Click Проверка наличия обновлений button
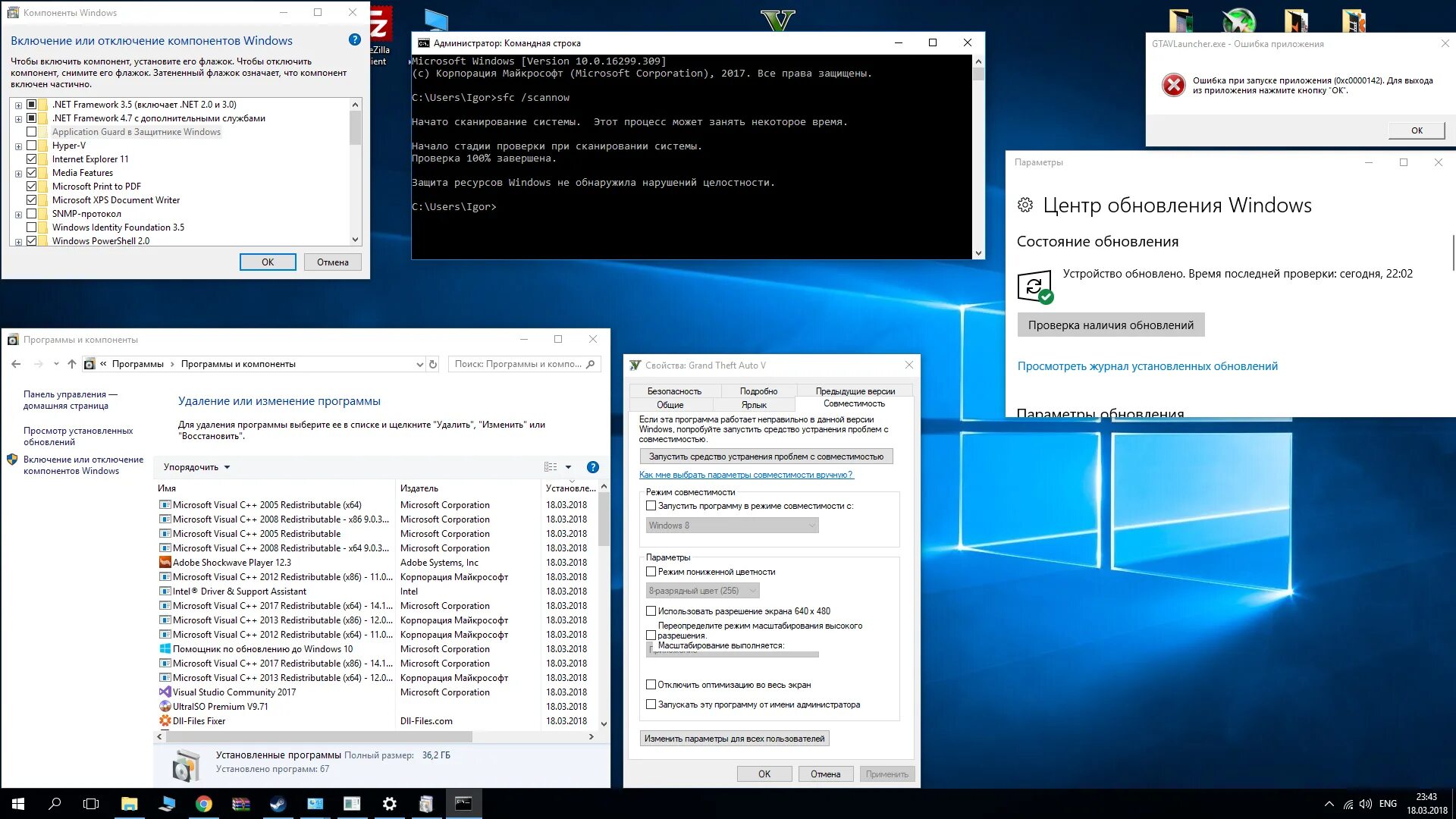 [1110, 325]
